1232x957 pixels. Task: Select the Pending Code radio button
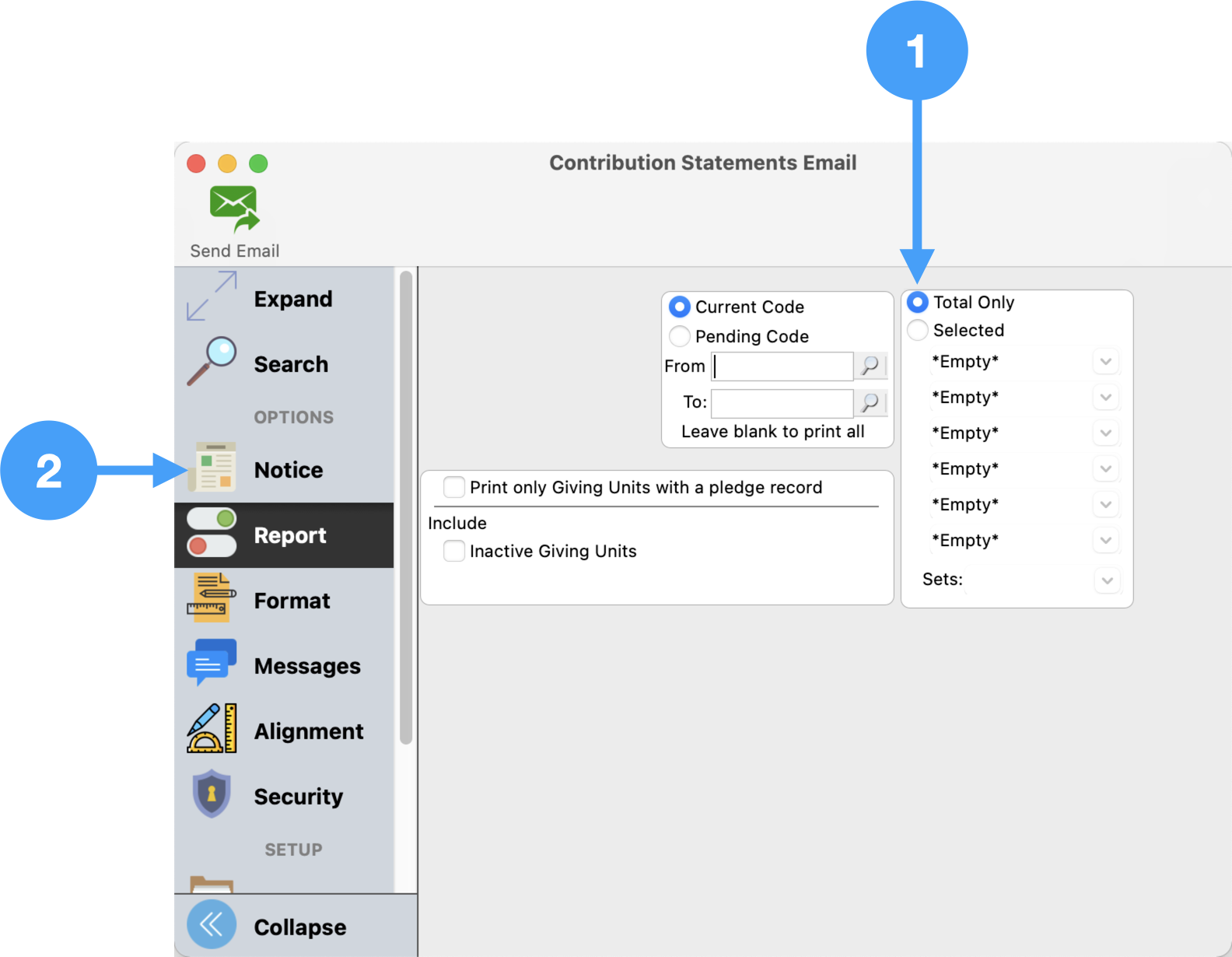680,336
